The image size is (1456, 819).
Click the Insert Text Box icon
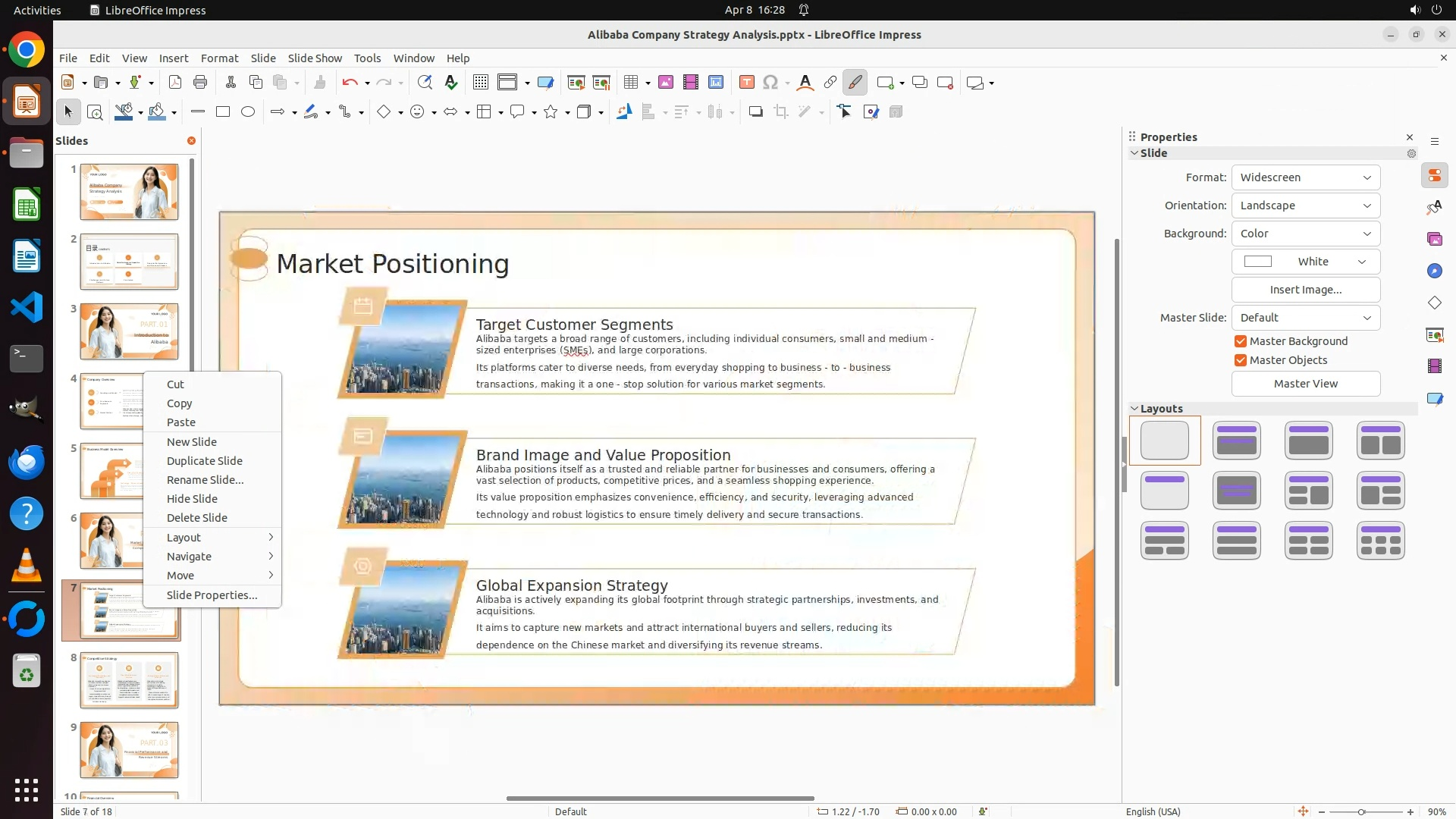(x=746, y=83)
